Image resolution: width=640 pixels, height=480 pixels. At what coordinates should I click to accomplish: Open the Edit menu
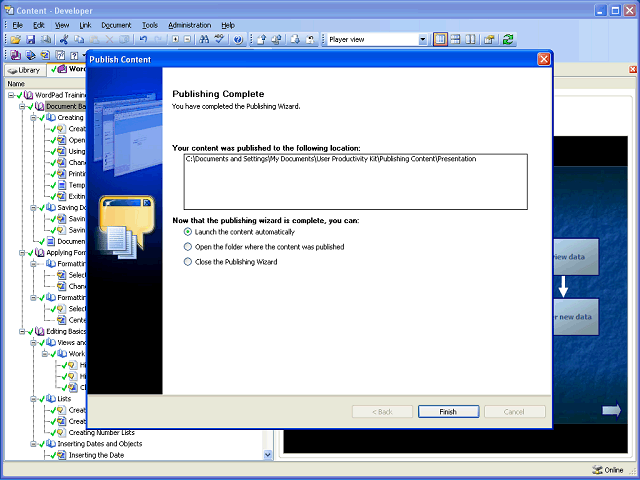pyautogui.click(x=39, y=25)
